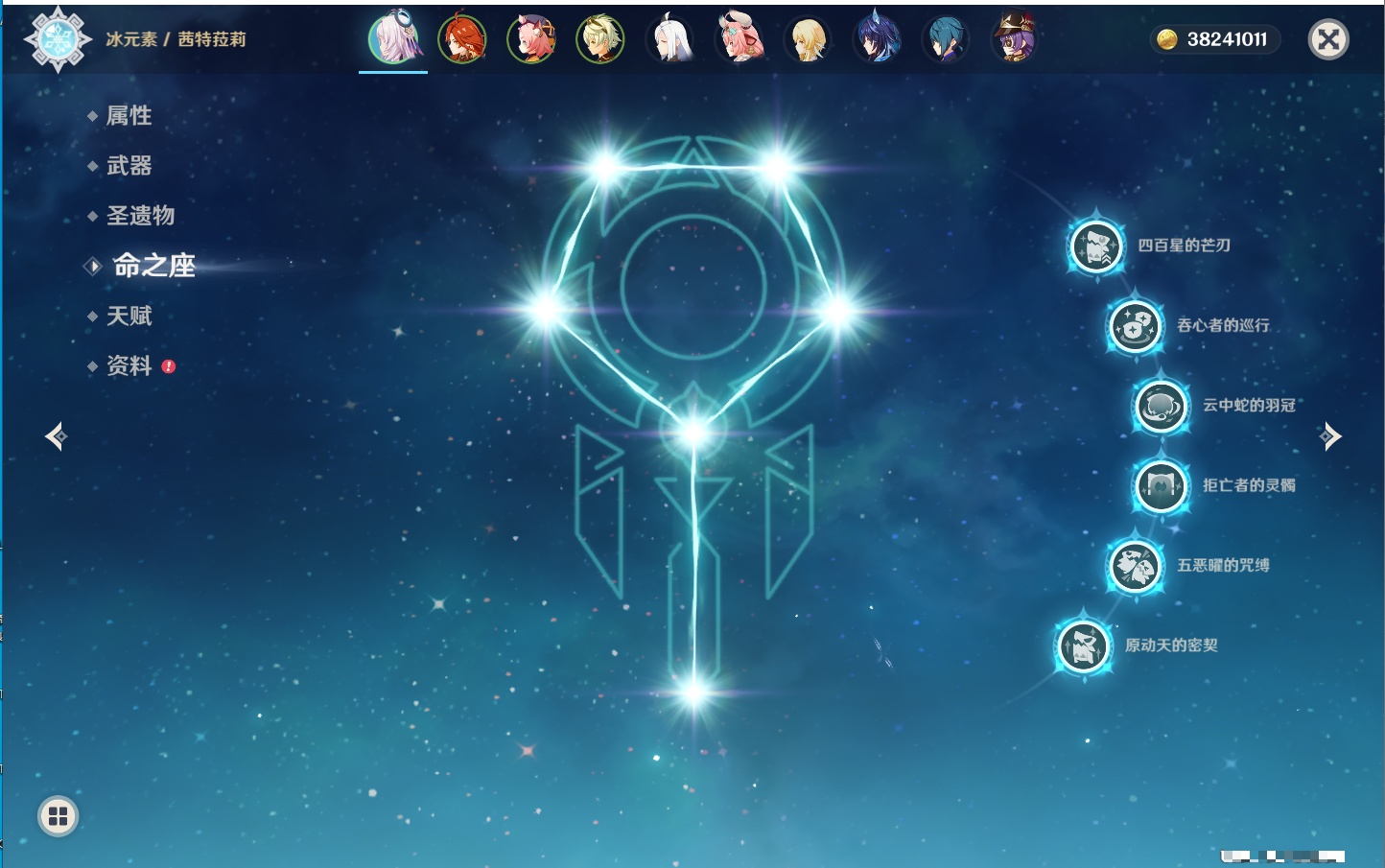1385x868 pixels.
Task: Open constellation 四百星的芒刃 icon
Action: [x=1096, y=246]
